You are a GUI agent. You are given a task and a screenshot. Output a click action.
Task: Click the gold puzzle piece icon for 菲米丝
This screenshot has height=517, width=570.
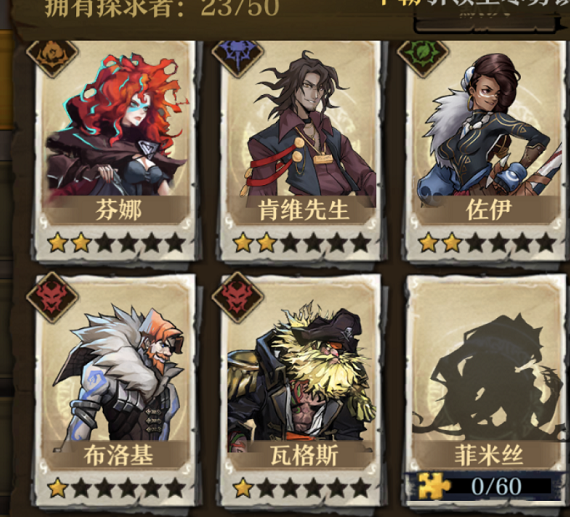click(x=434, y=486)
